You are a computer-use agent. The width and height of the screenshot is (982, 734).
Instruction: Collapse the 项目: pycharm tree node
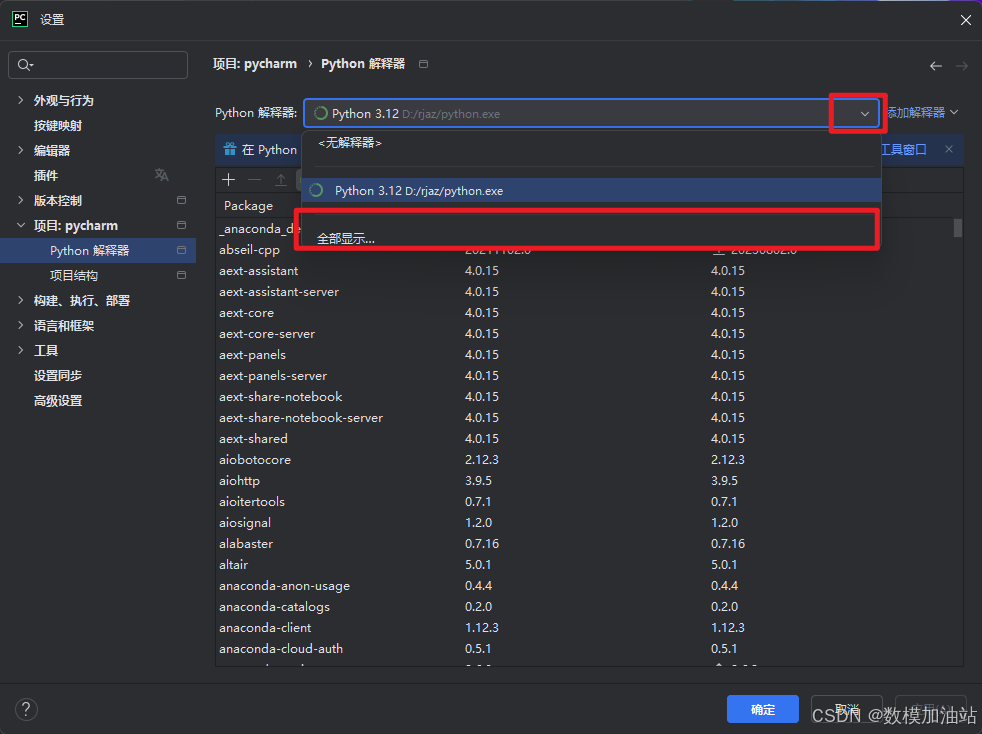pos(21,225)
